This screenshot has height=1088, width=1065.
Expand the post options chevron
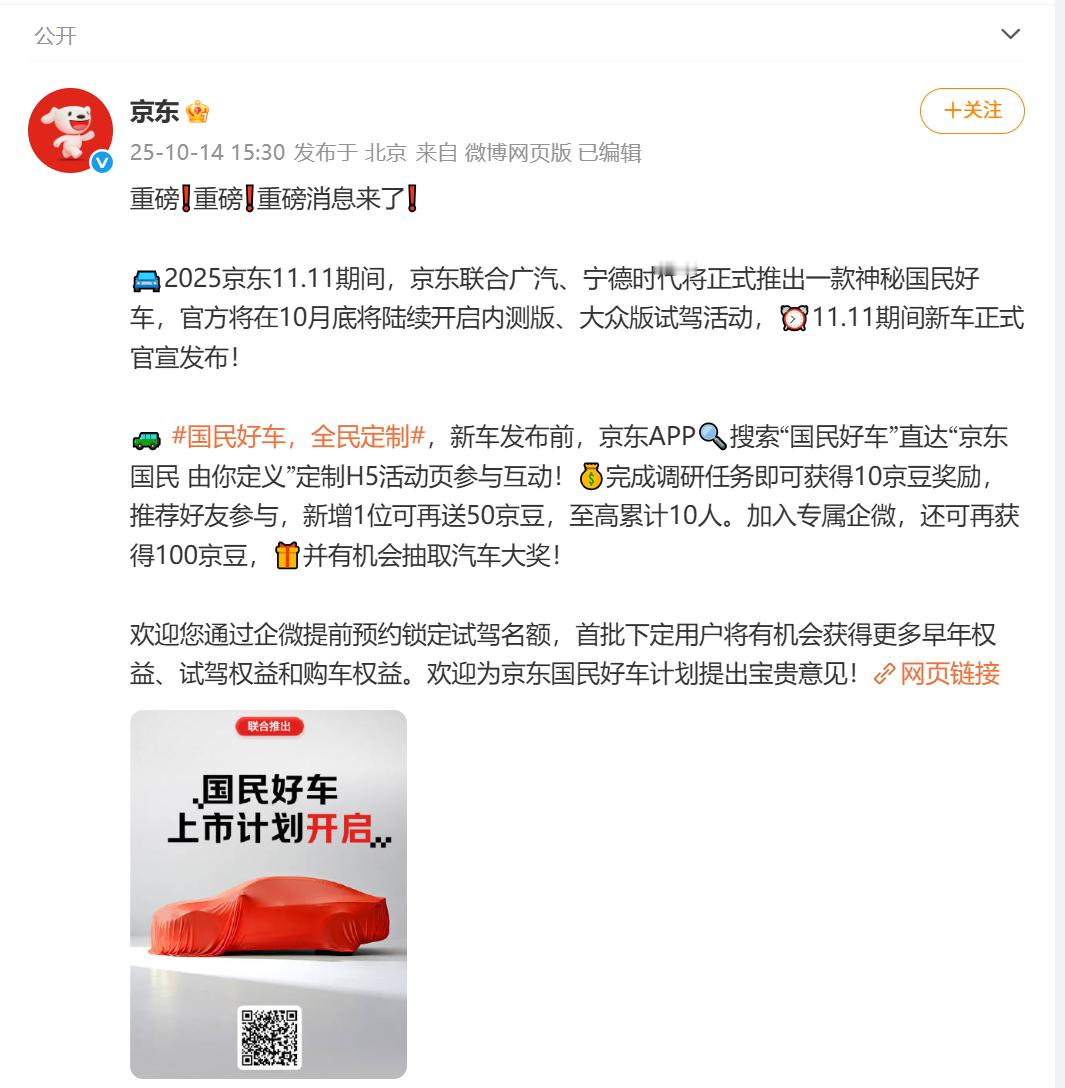click(1010, 34)
